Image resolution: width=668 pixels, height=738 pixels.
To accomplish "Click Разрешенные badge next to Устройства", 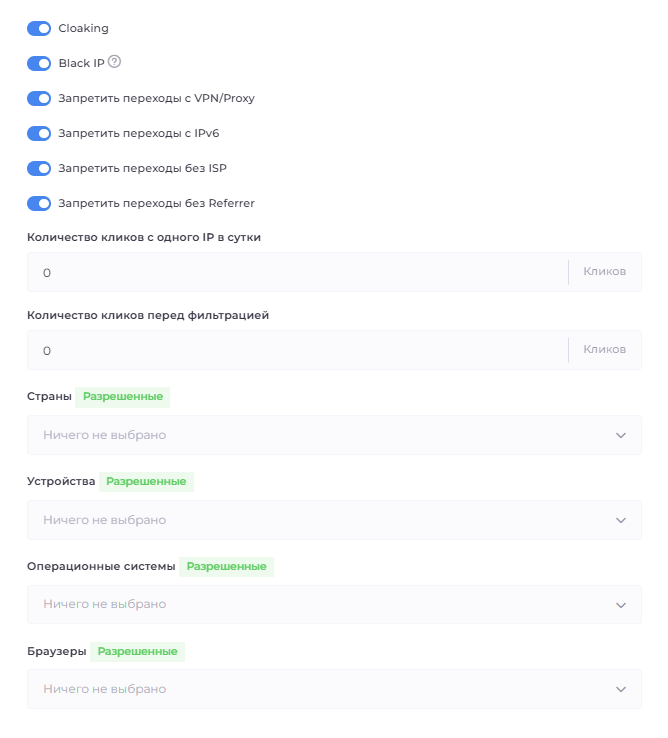I will coord(146,481).
